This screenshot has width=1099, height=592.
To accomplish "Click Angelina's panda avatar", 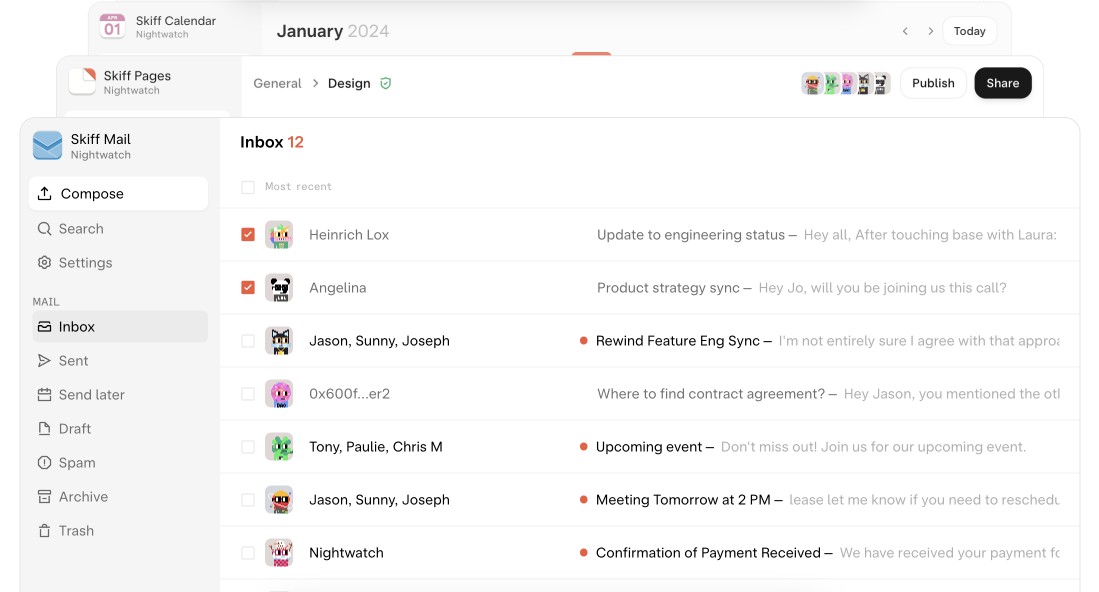I will coord(279,288).
